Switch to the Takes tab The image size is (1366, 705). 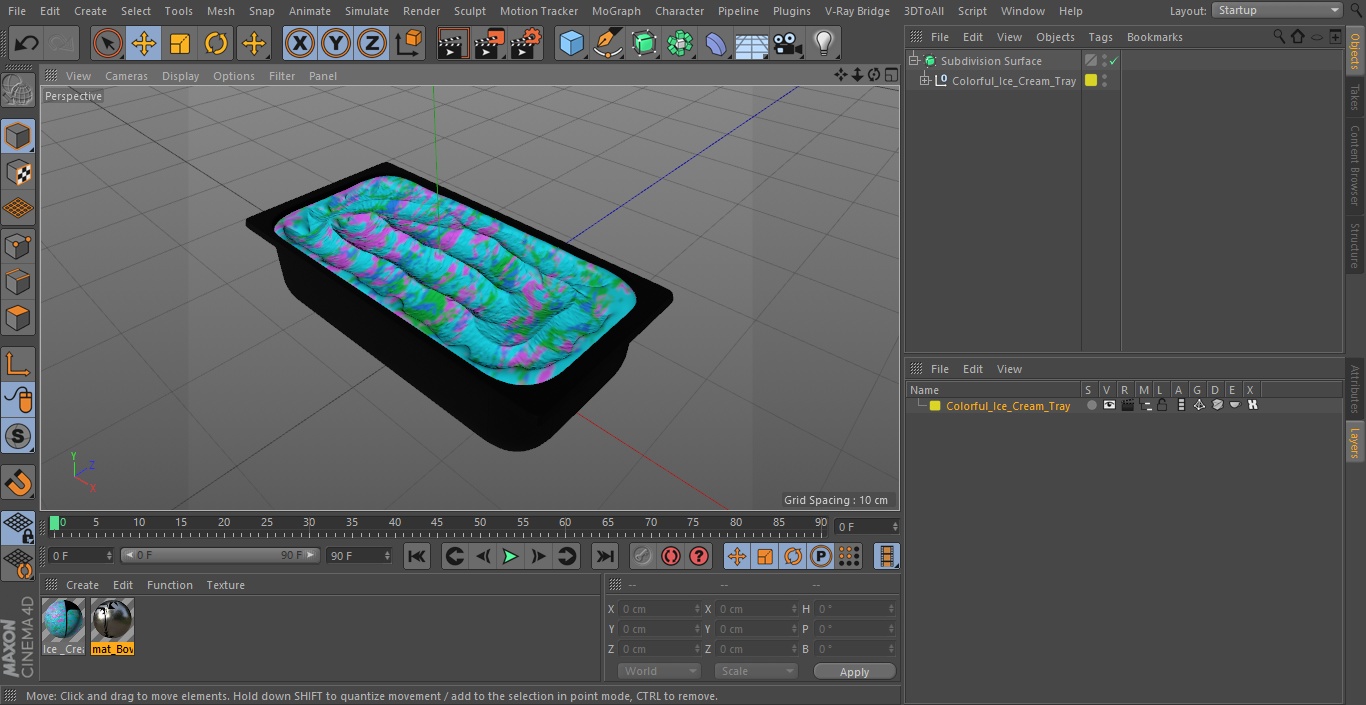(1355, 97)
